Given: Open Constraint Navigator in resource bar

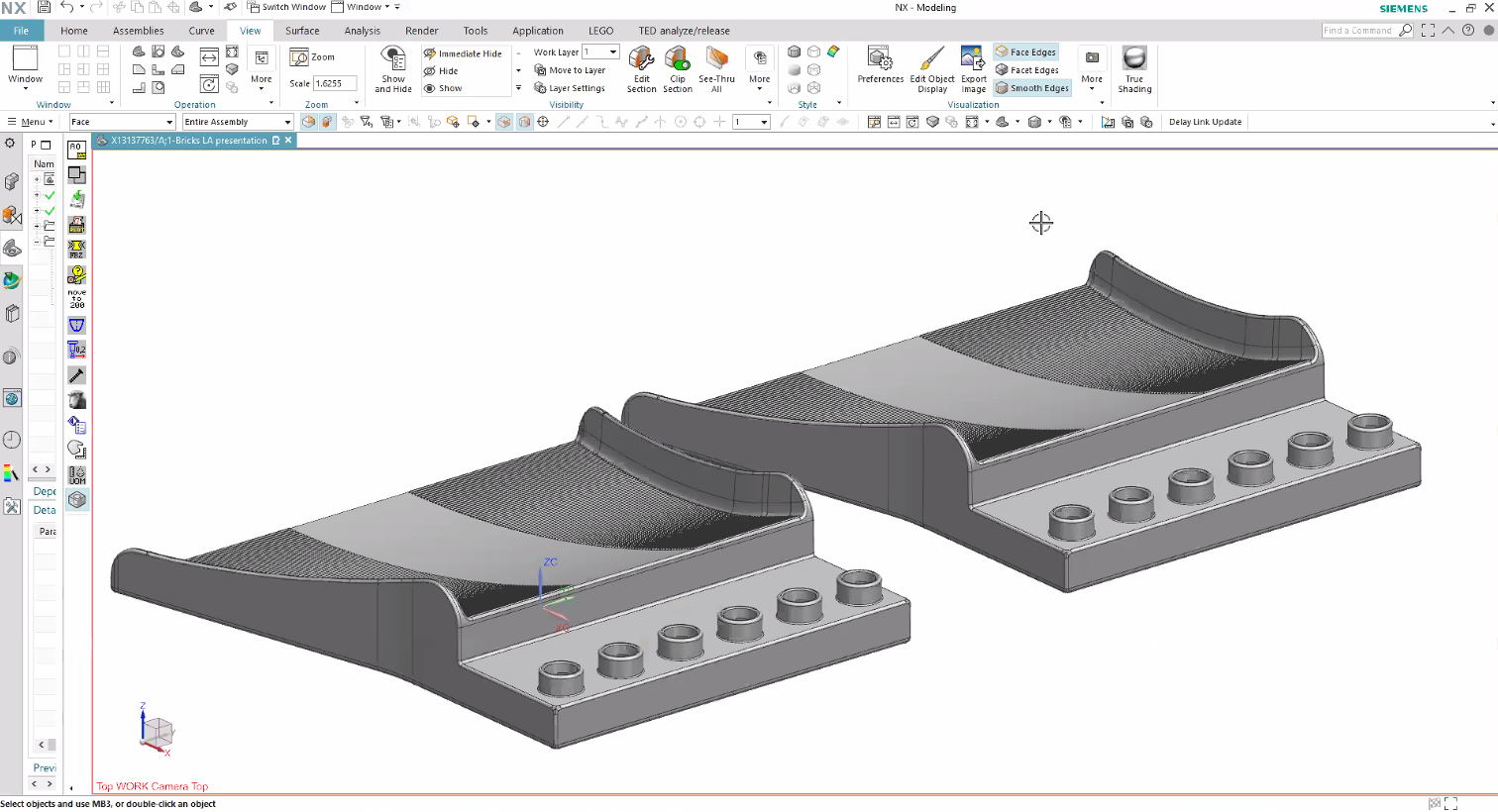Looking at the screenshot, I should pyautogui.click(x=12, y=215).
